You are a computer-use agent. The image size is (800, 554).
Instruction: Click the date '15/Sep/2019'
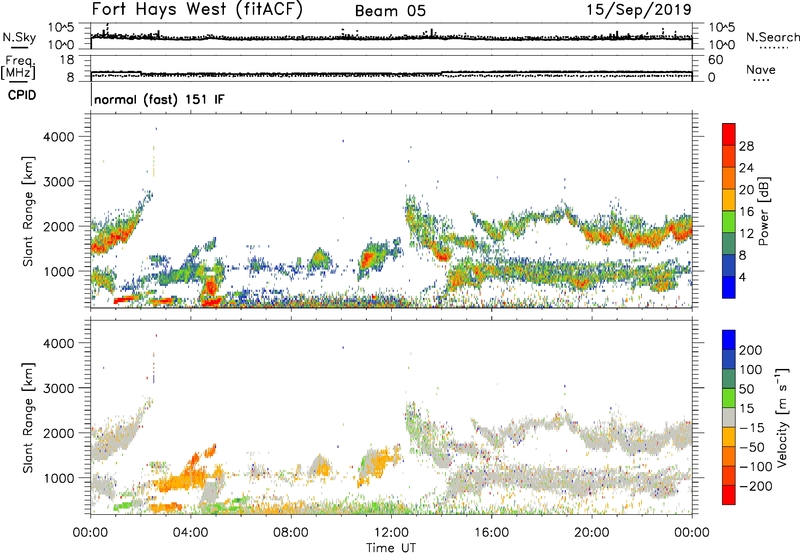click(x=639, y=10)
